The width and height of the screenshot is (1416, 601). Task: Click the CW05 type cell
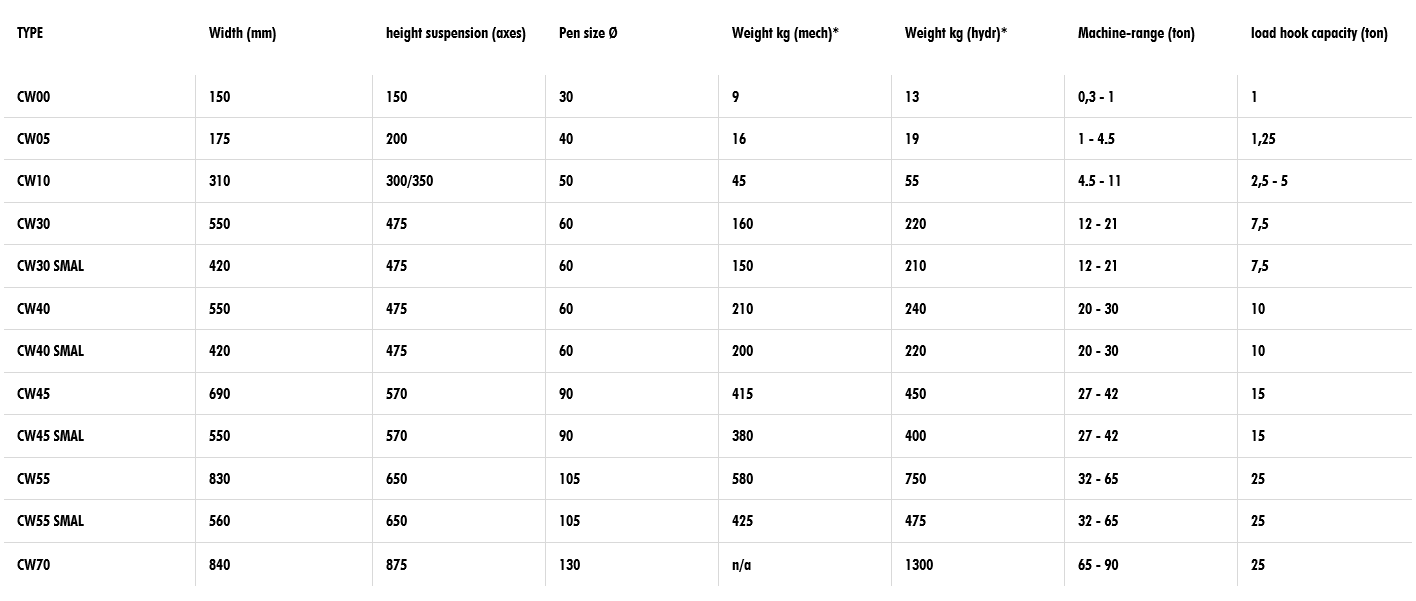[33, 139]
